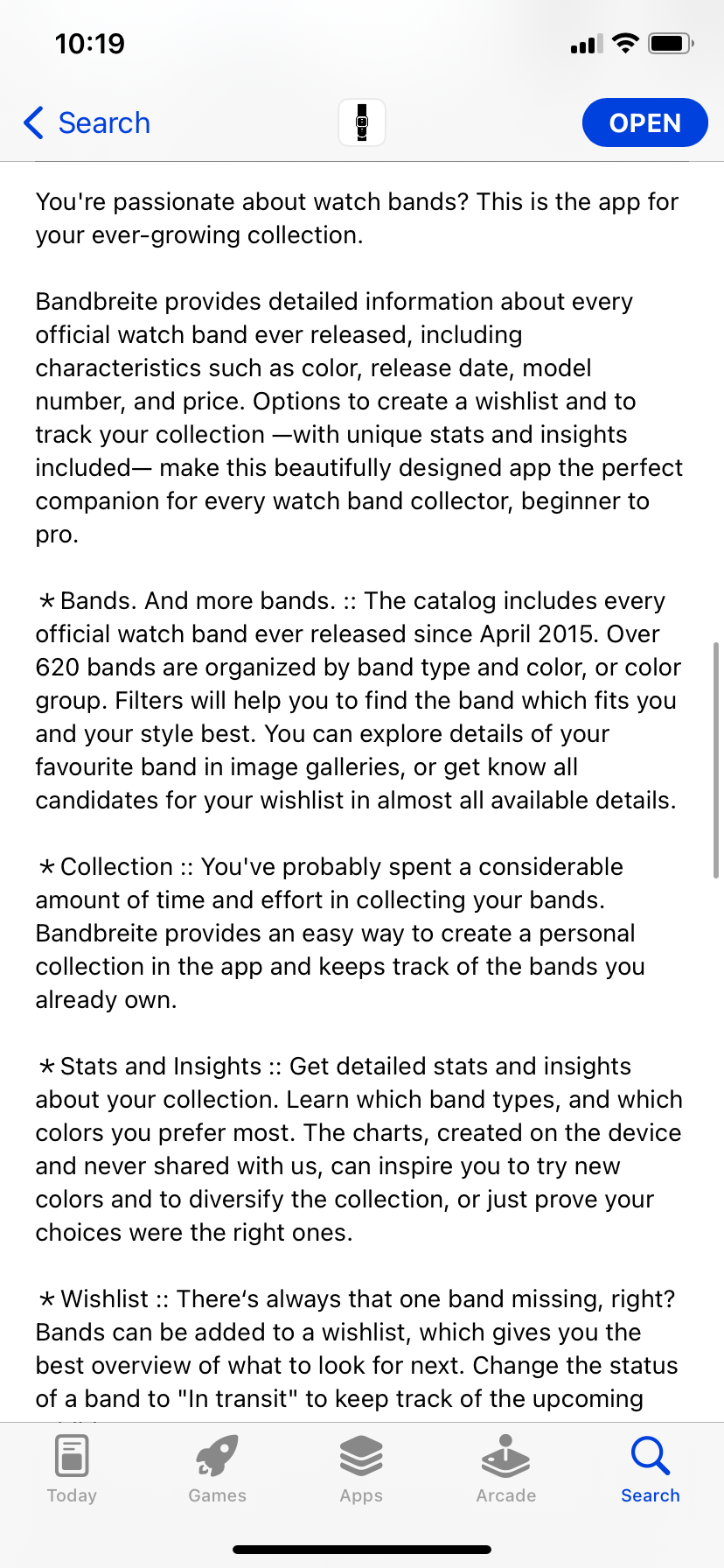Tap the back chevron arrow

[34, 123]
